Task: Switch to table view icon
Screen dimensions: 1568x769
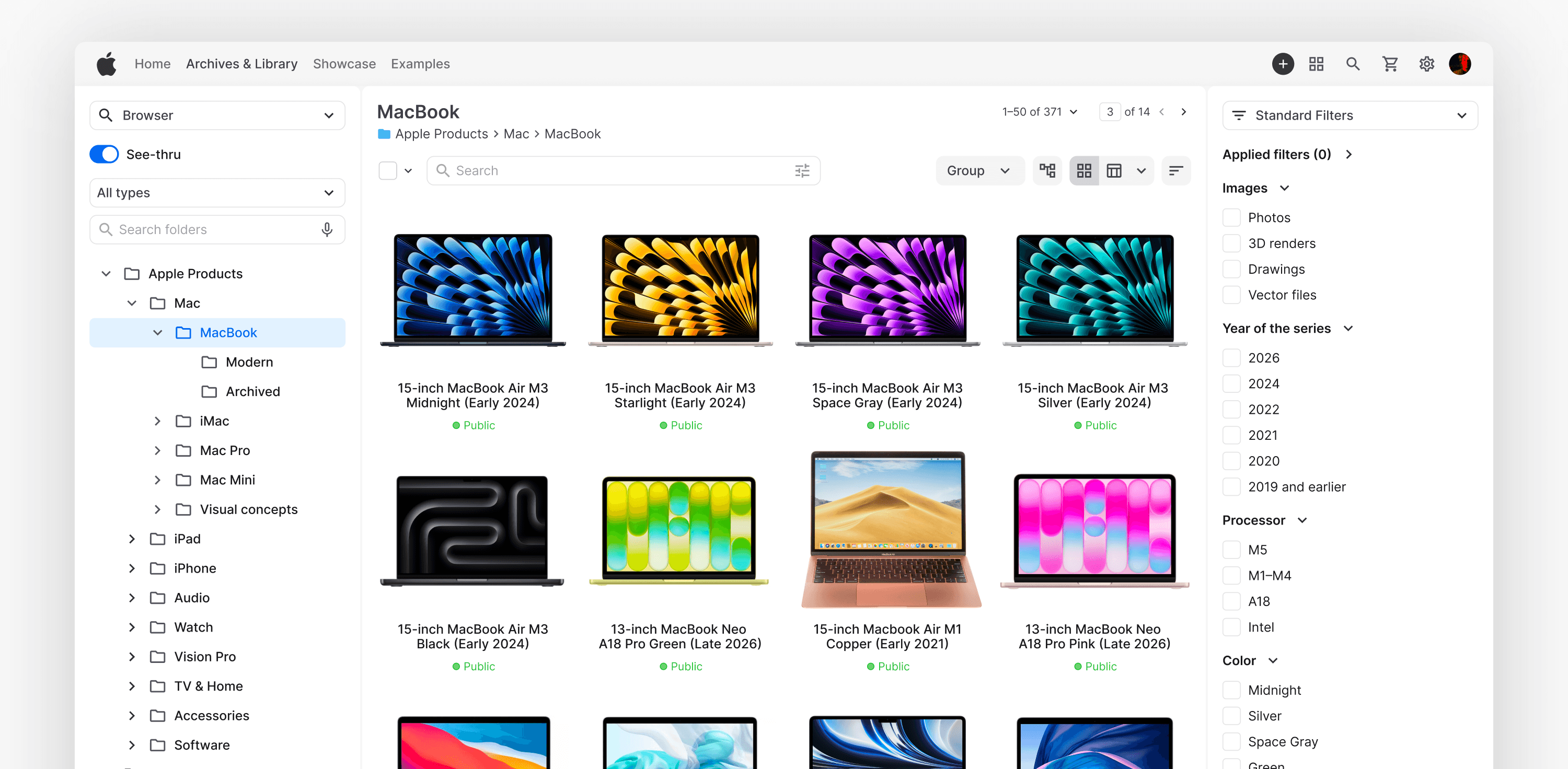Action: (1114, 171)
